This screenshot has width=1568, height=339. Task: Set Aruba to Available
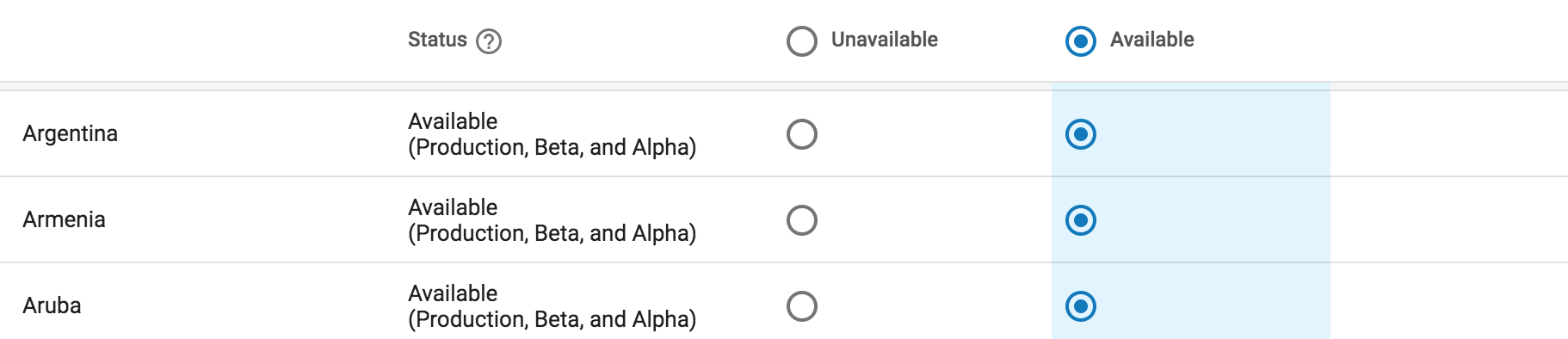(x=1081, y=306)
